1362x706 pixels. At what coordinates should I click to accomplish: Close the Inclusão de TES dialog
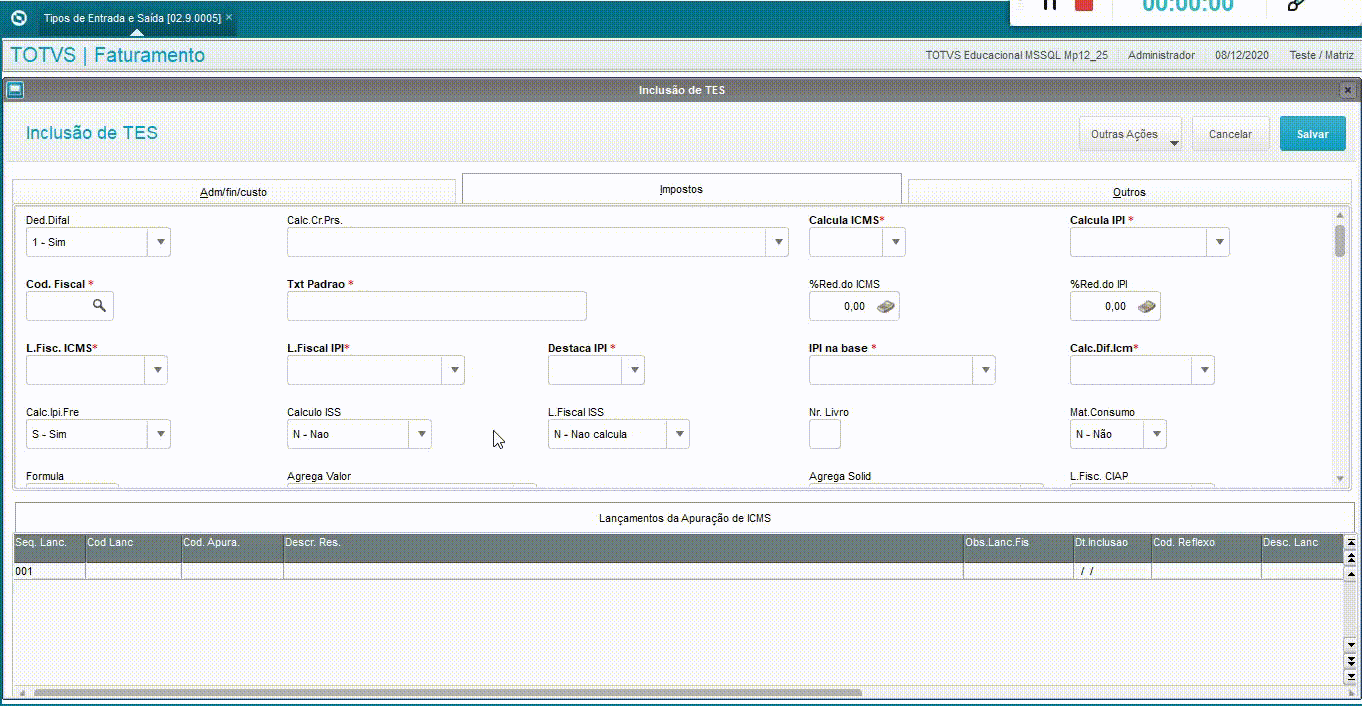point(1348,90)
